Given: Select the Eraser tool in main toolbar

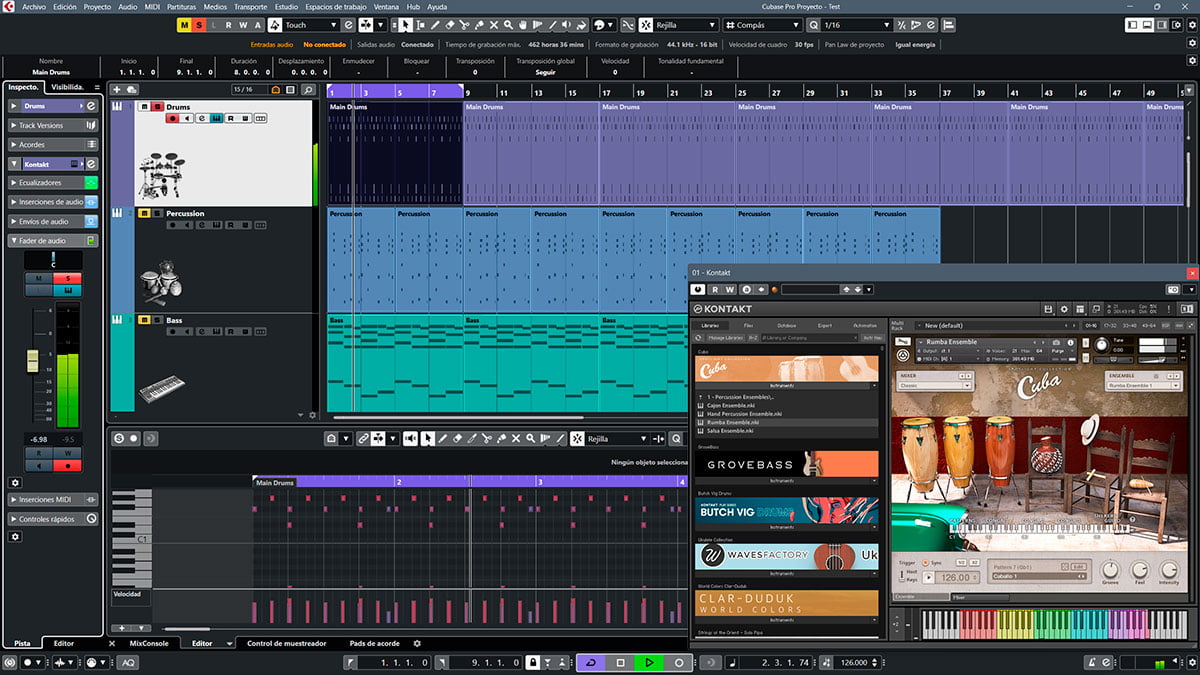Looking at the screenshot, I should click(x=449, y=25).
